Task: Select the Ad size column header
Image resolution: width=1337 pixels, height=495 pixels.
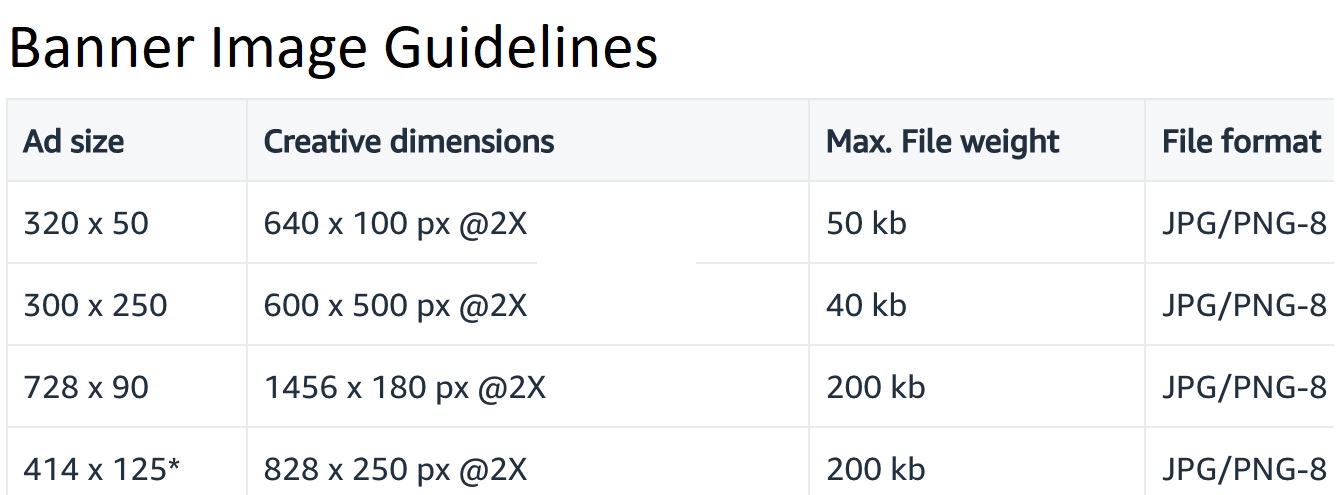Action: [x=73, y=141]
